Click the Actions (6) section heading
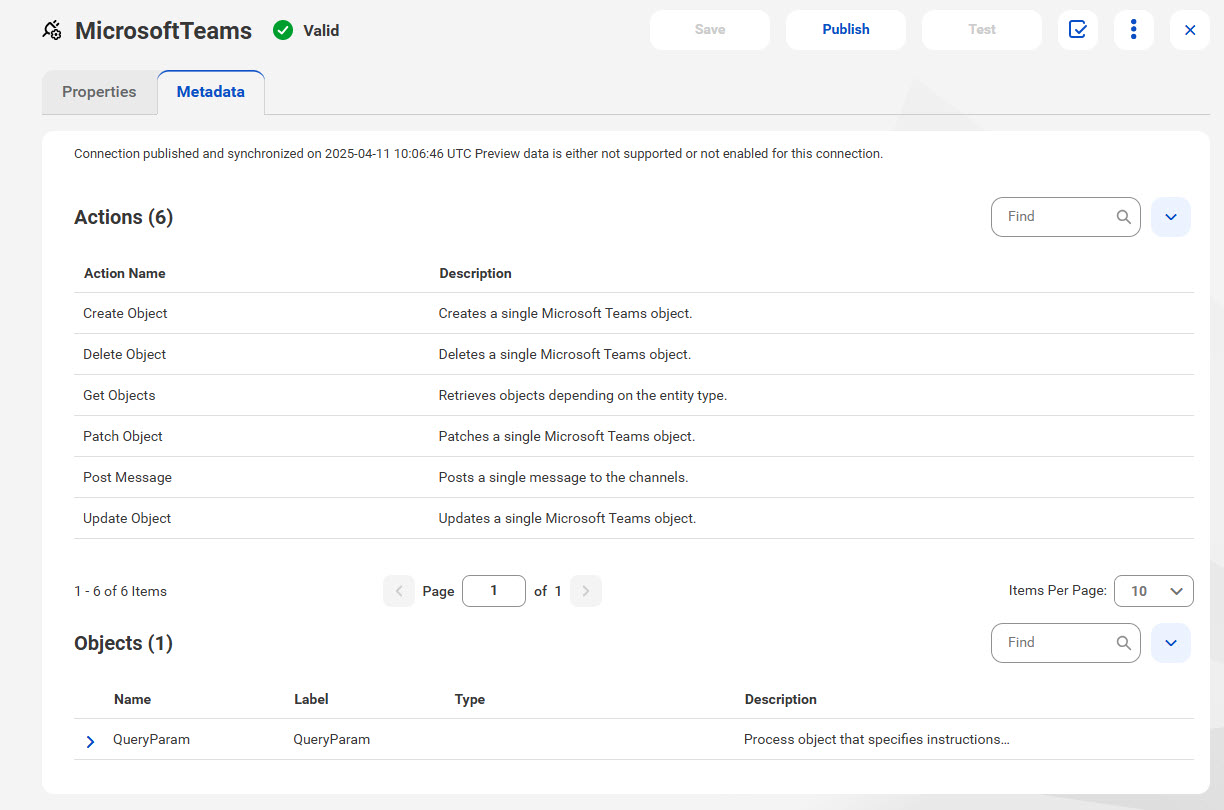1224x810 pixels. 124,217
